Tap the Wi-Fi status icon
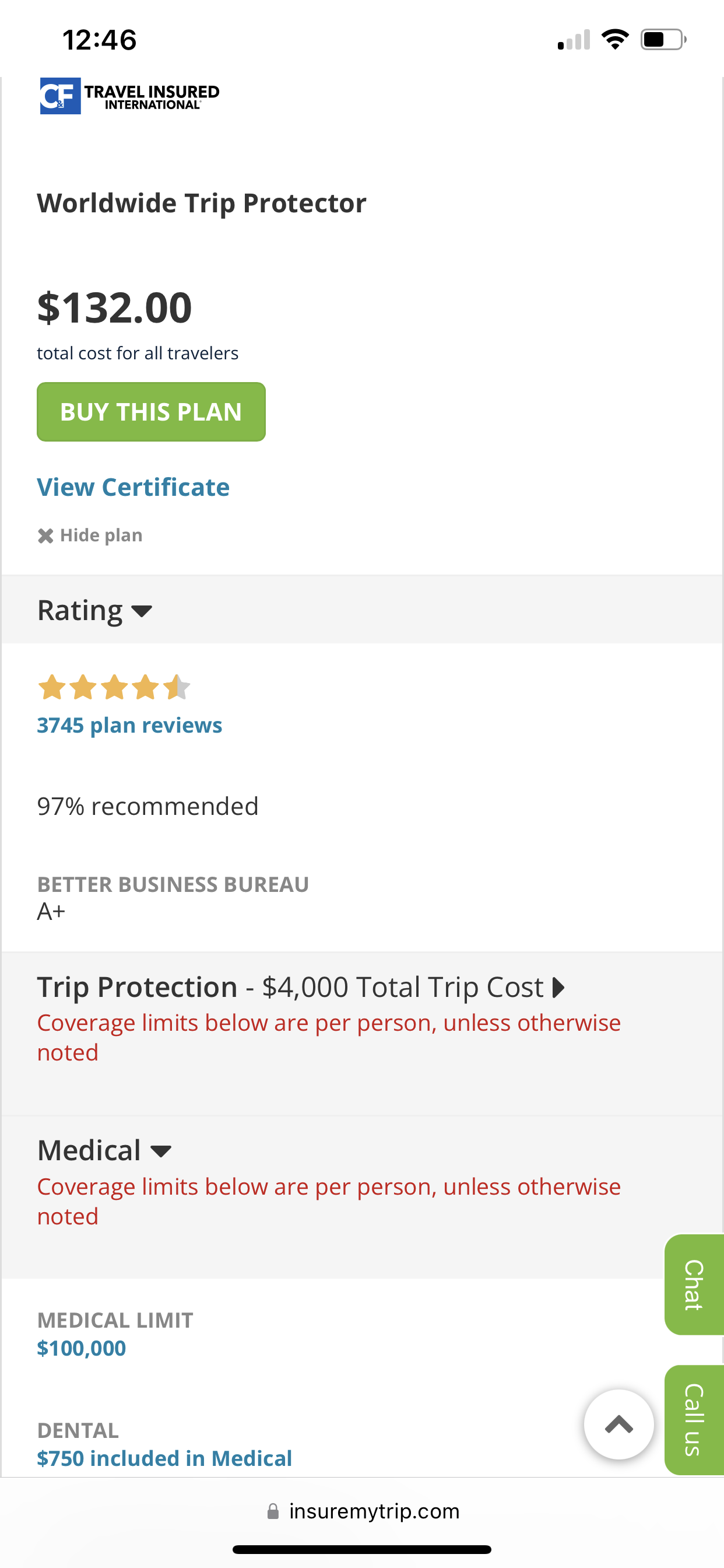Image resolution: width=724 pixels, height=1568 pixels. [x=614, y=40]
